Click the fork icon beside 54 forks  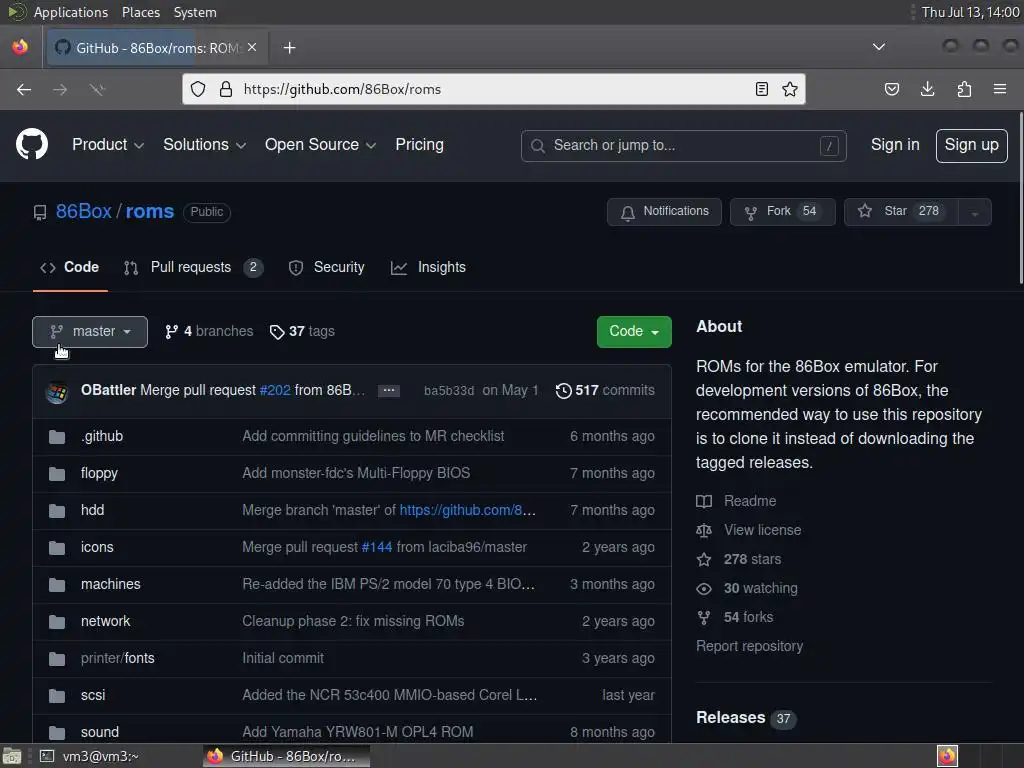(x=704, y=617)
